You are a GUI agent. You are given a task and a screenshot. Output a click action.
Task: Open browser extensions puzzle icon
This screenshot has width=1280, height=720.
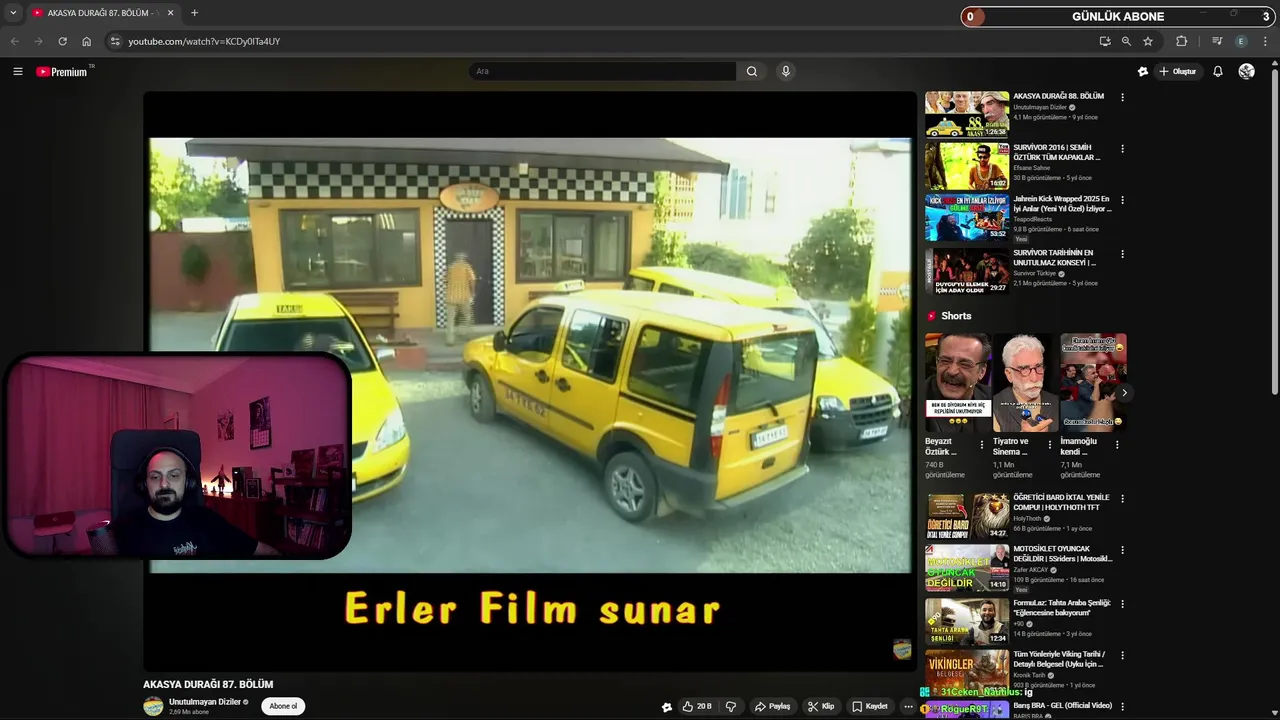click(1181, 41)
